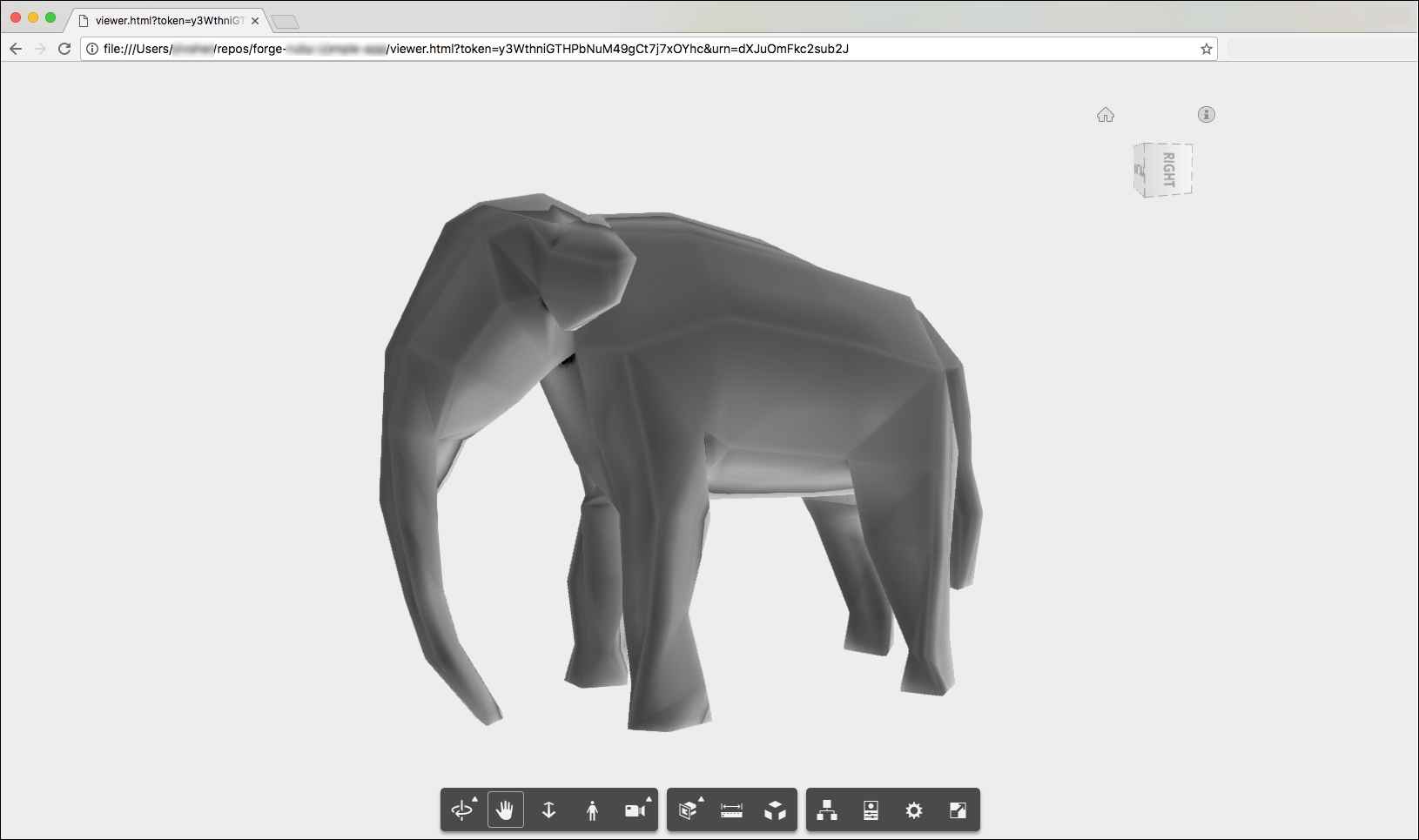Viewport: 1419px width, 840px height.
Task: Toggle the Explode Model tool
Action: pyautogui.click(x=775, y=810)
